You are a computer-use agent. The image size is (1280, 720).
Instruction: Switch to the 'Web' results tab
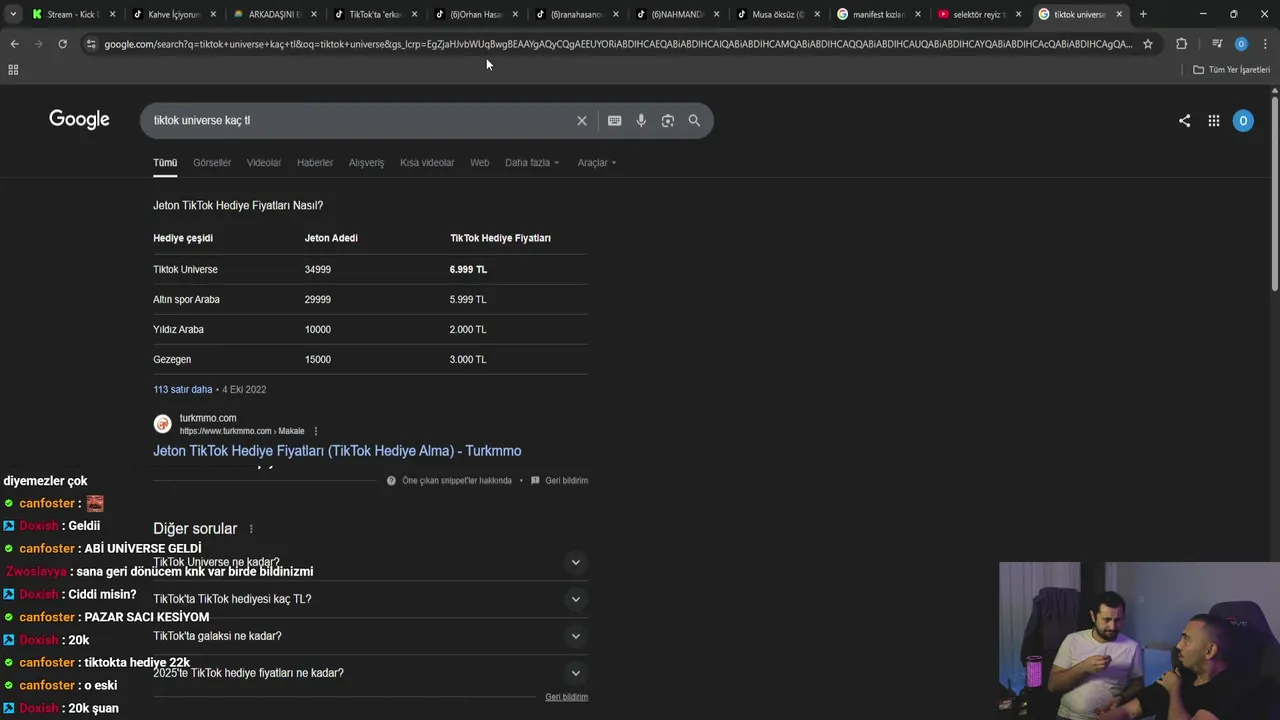click(480, 162)
